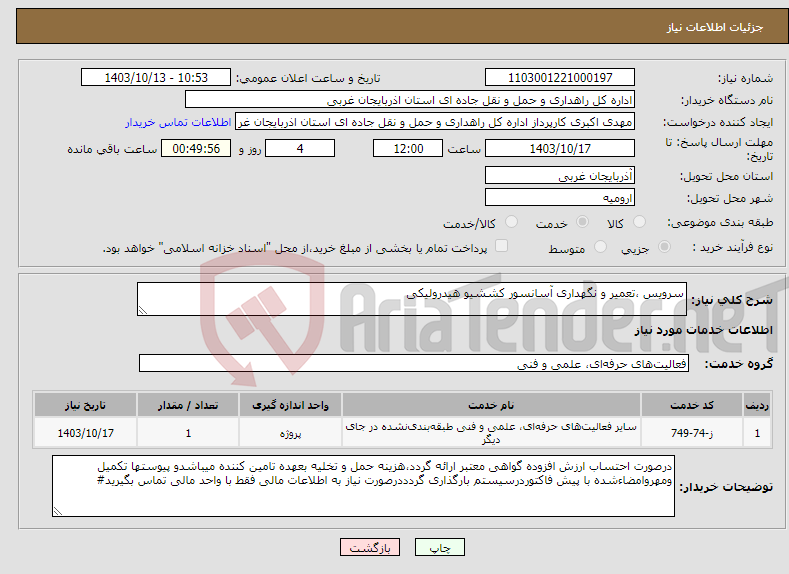This screenshot has height=574, width=789.
Task: Click the response deadline date field 1403/10/17
Action: (560, 148)
